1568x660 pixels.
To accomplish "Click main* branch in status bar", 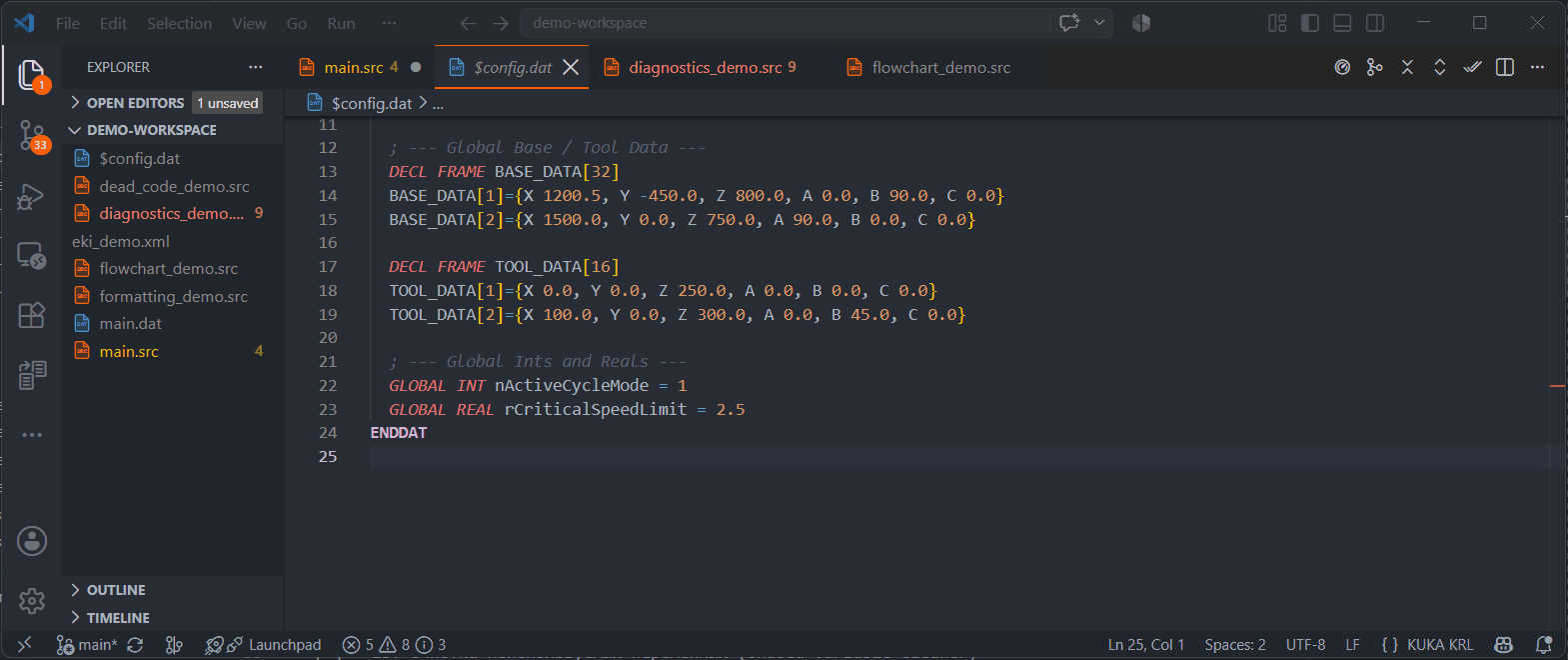I will (x=88, y=645).
